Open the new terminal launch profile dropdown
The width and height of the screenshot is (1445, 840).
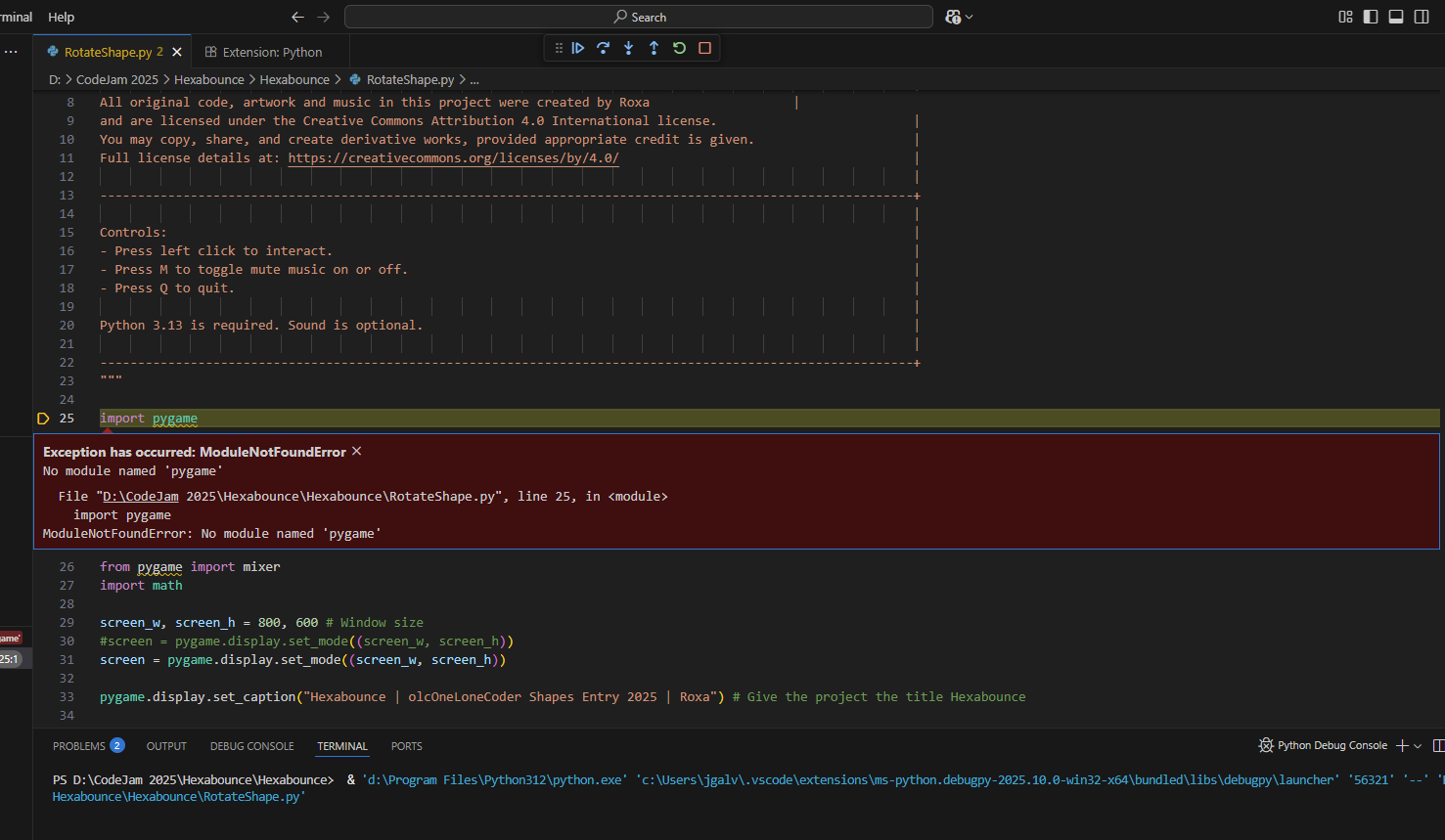point(1418,746)
